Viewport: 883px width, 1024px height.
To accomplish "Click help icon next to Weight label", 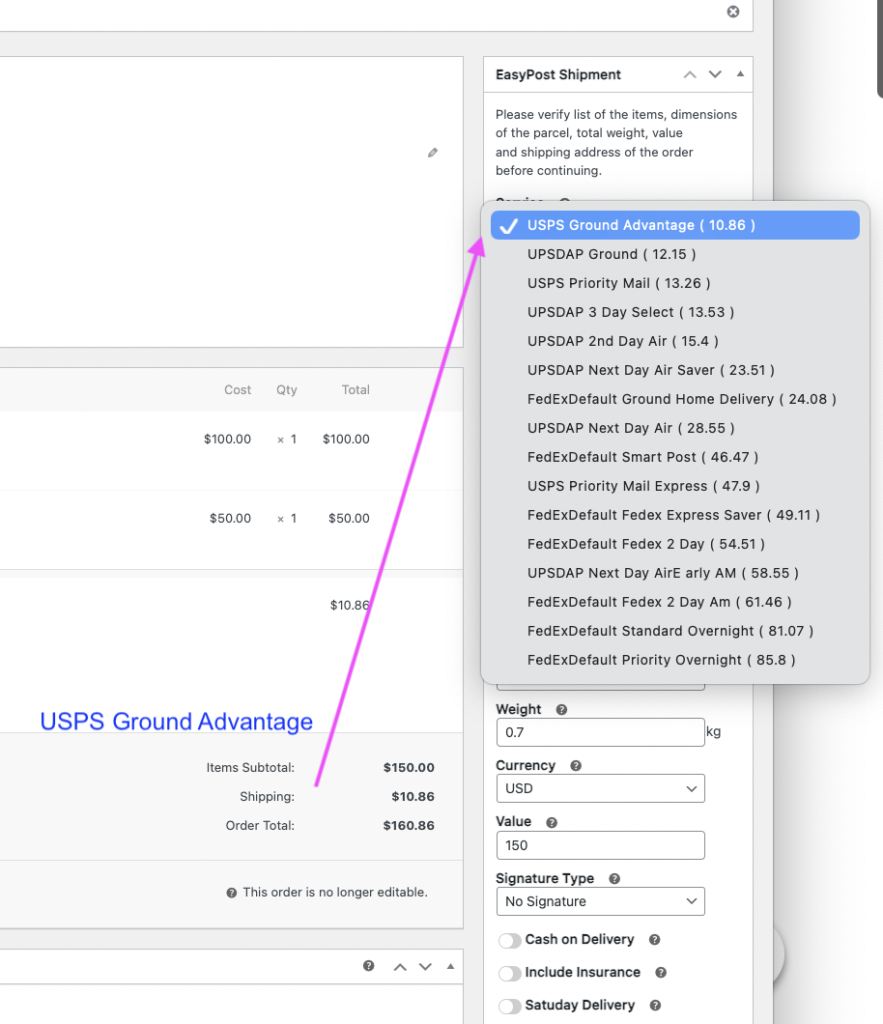I will coord(561,710).
